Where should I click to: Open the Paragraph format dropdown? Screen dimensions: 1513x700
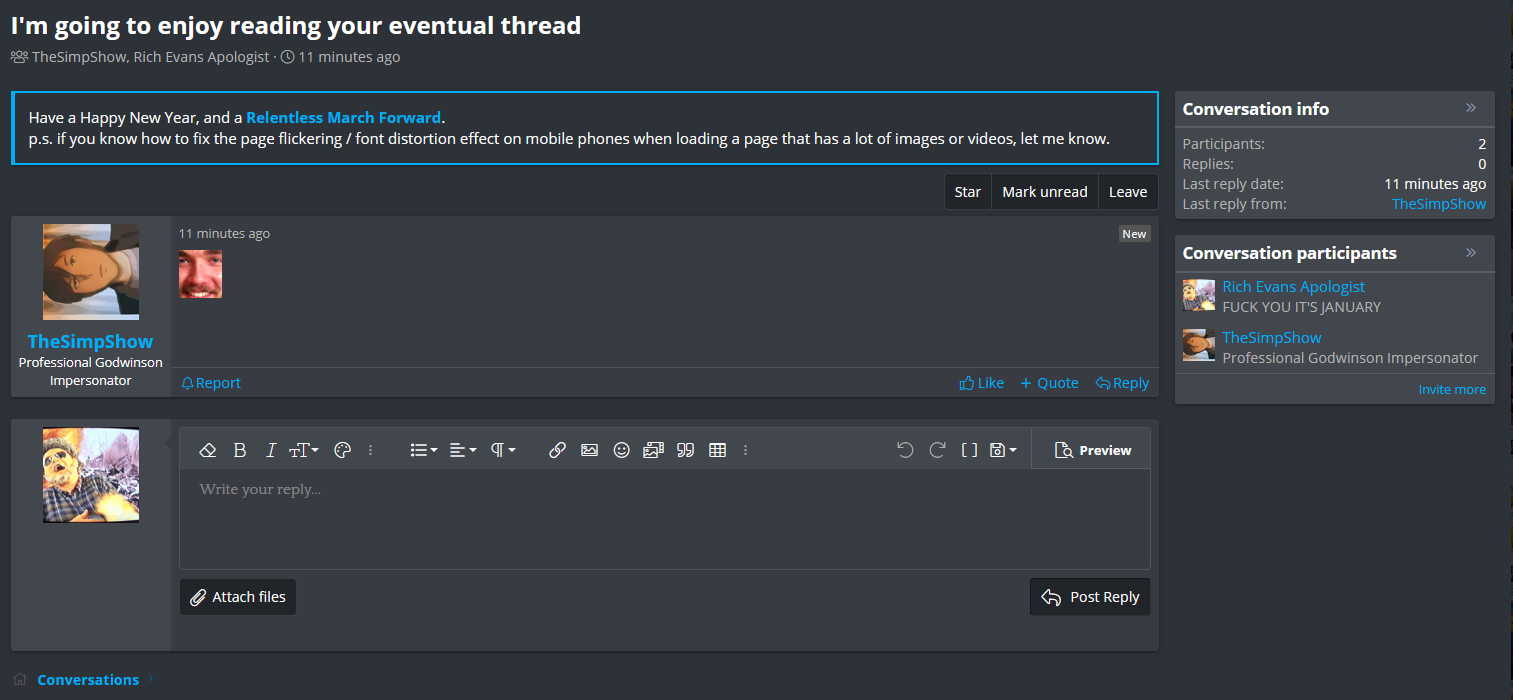pyautogui.click(x=503, y=450)
